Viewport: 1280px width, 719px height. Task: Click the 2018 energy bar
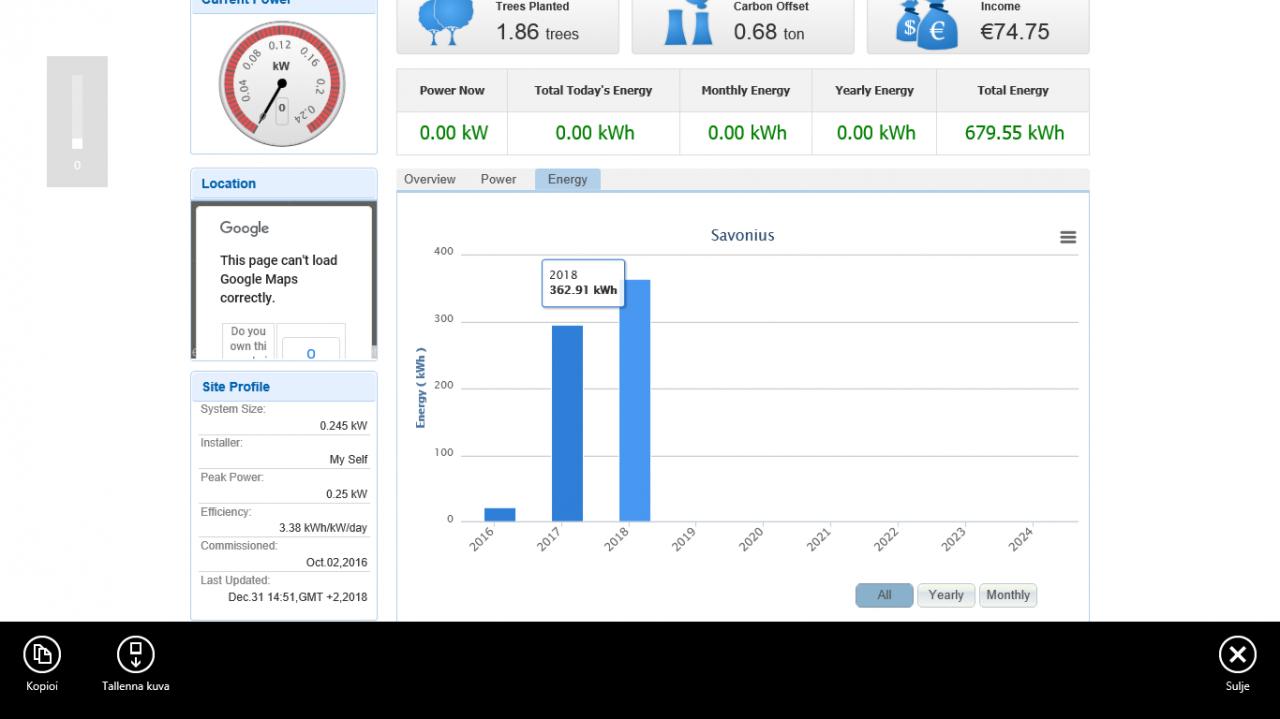(x=635, y=400)
